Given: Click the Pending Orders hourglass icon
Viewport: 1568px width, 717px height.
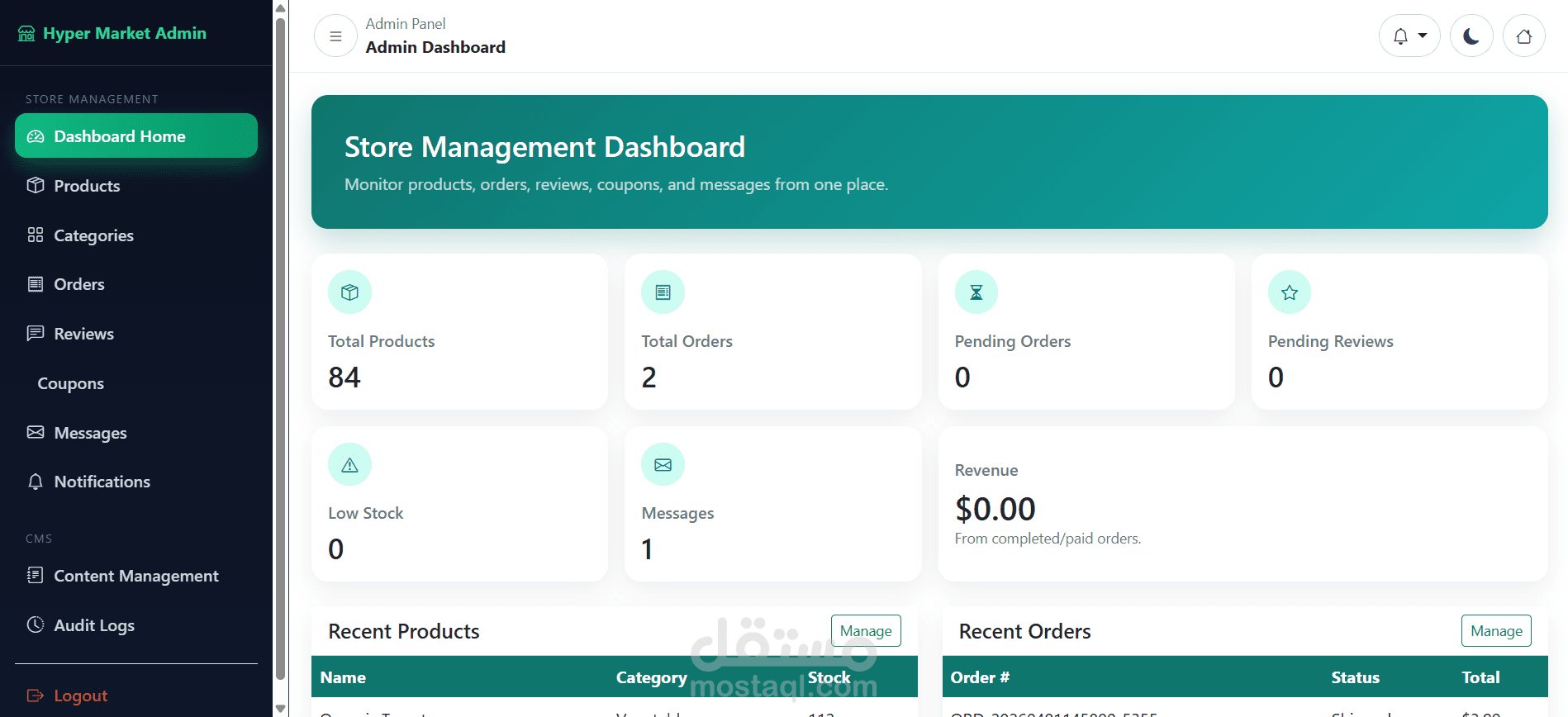Looking at the screenshot, I should pyautogui.click(x=976, y=292).
